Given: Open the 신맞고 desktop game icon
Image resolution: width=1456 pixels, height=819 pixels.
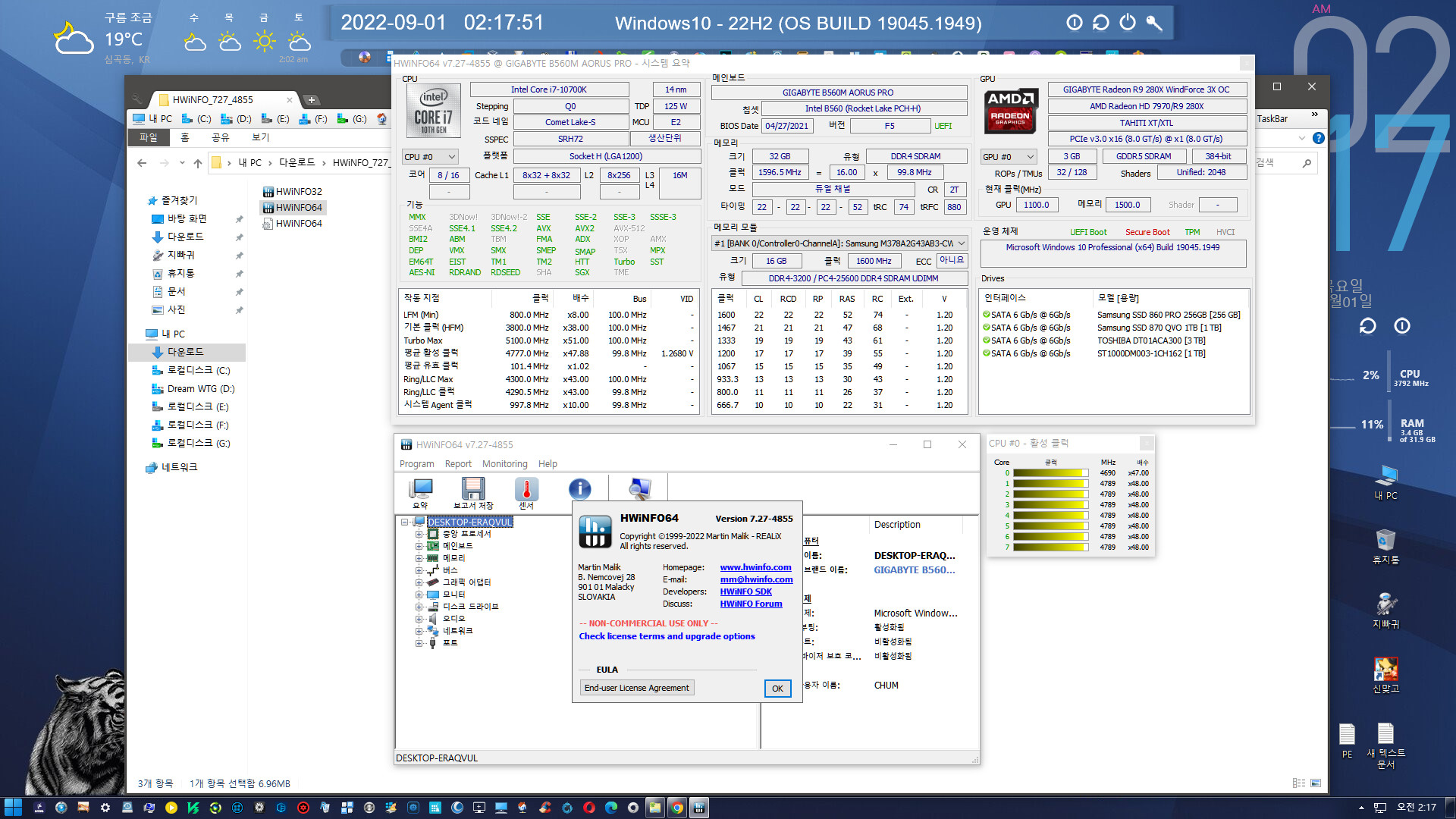Looking at the screenshot, I should (1385, 675).
